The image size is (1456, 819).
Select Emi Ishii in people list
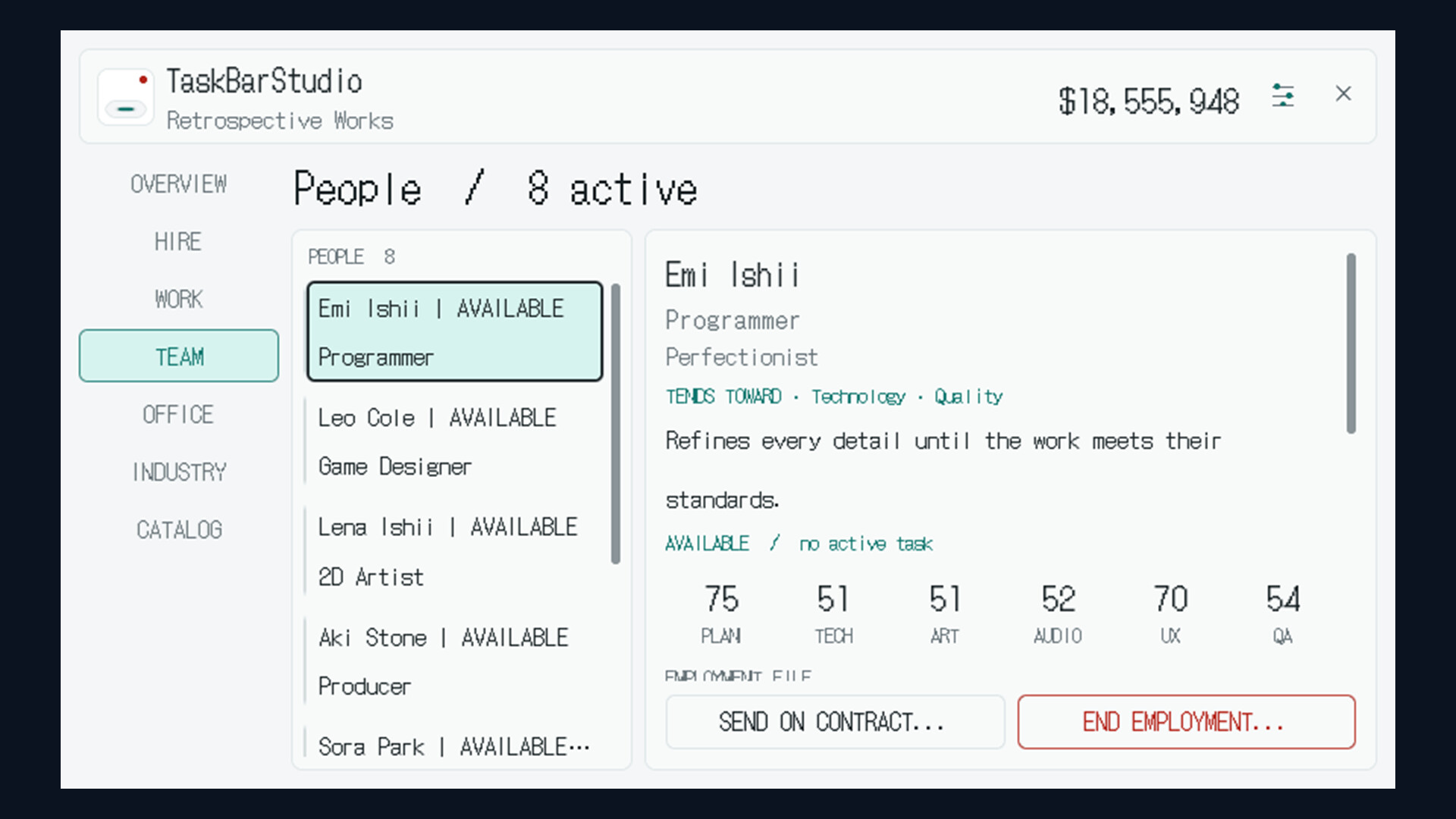pos(454,331)
